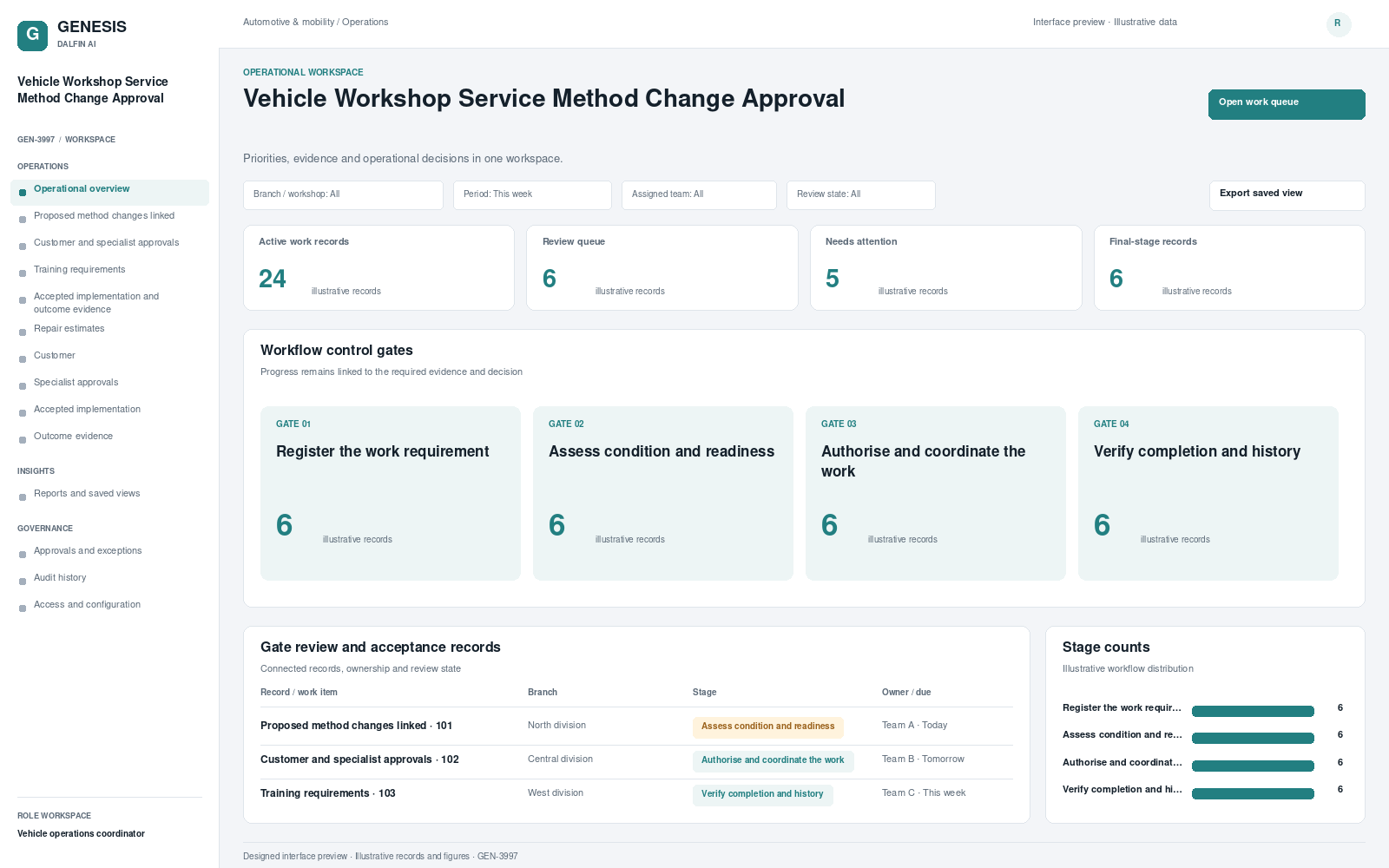
Task: Click Export saved view button
Action: coord(1287,195)
